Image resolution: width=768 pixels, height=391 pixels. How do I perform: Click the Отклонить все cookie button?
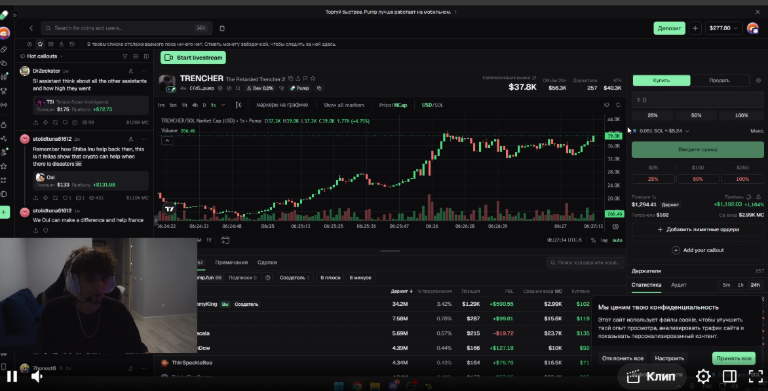click(x=623, y=358)
